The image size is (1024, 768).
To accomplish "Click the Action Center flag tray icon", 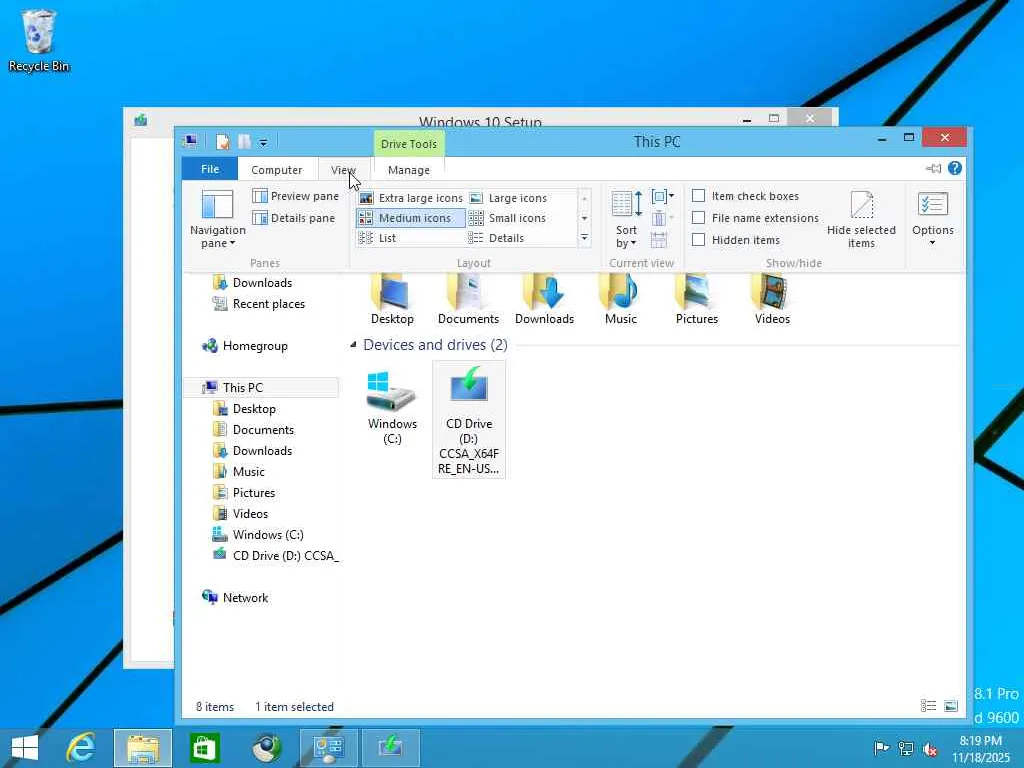I will [881, 748].
